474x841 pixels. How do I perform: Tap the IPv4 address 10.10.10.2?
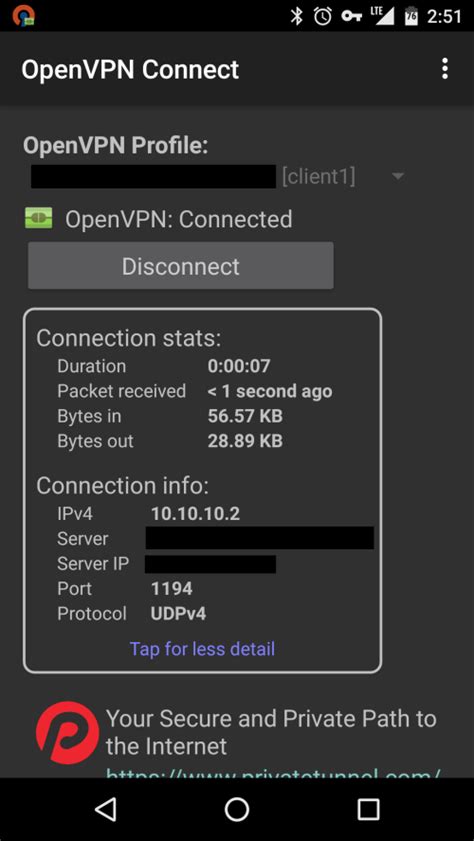click(195, 514)
